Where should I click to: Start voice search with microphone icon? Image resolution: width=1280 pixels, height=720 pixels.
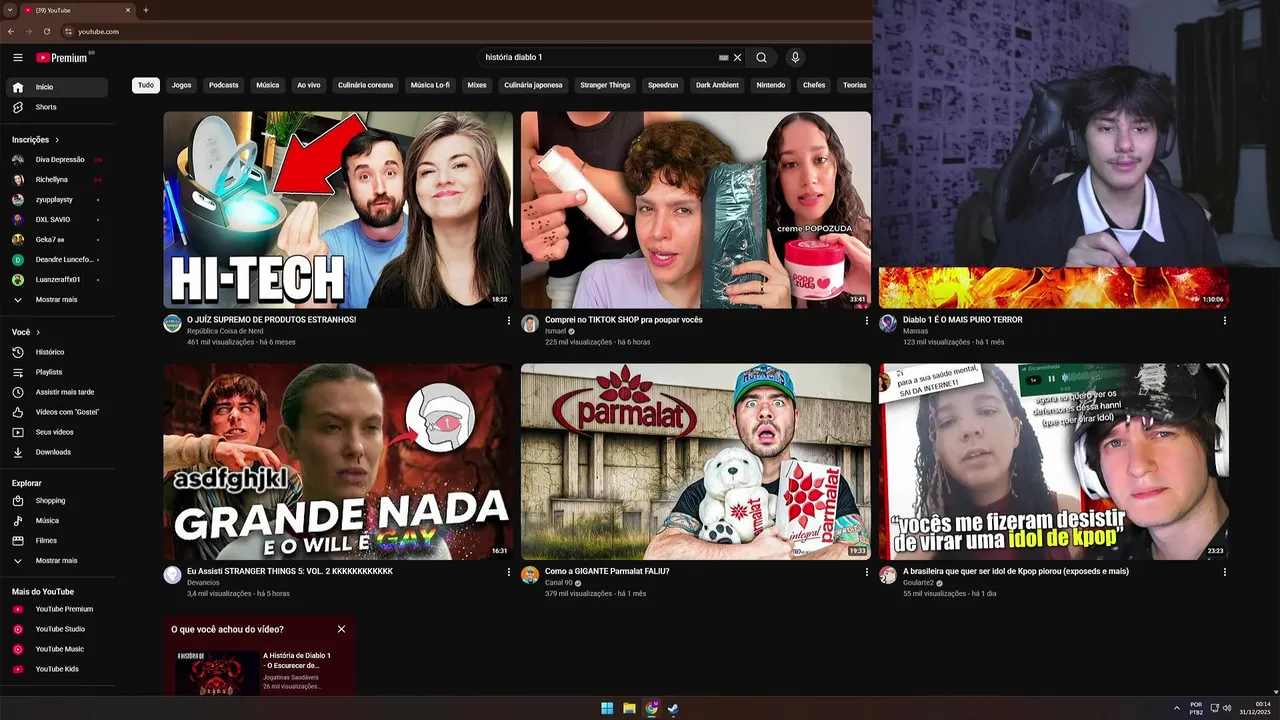(x=795, y=58)
